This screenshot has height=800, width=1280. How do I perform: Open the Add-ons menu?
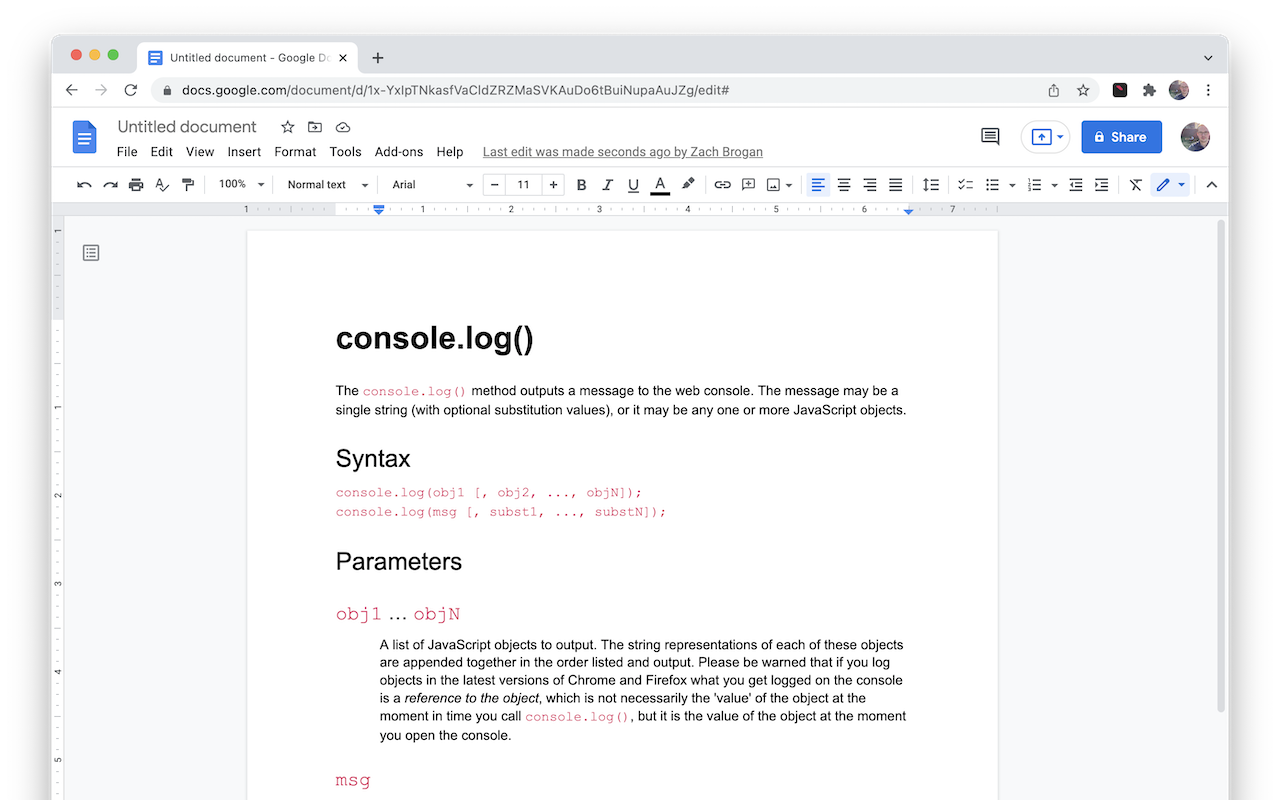click(399, 152)
